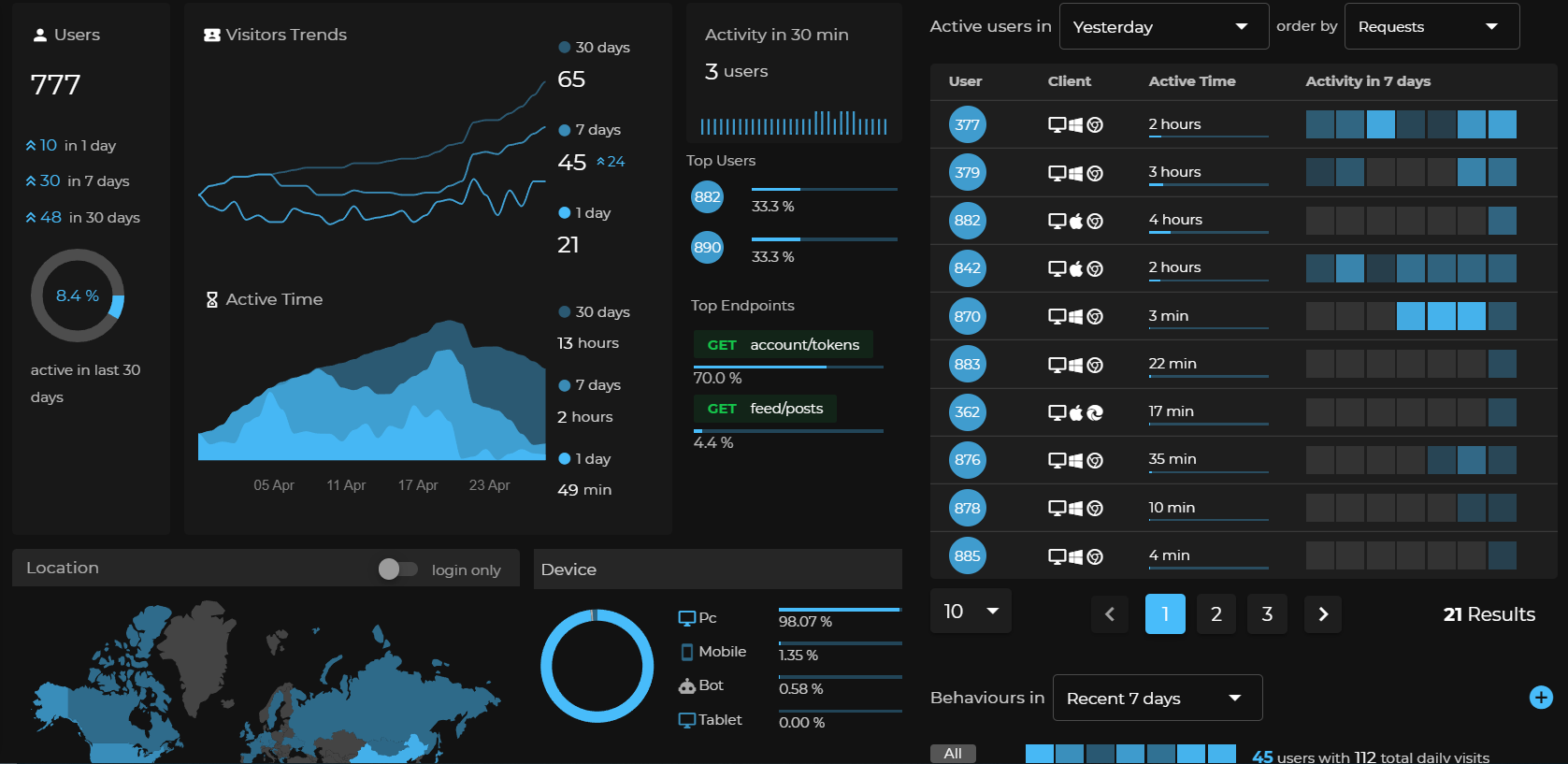Image resolution: width=1568 pixels, height=764 pixels.
Task: Click the Active Time hourglass icon
Action: [x=212, y=299]
